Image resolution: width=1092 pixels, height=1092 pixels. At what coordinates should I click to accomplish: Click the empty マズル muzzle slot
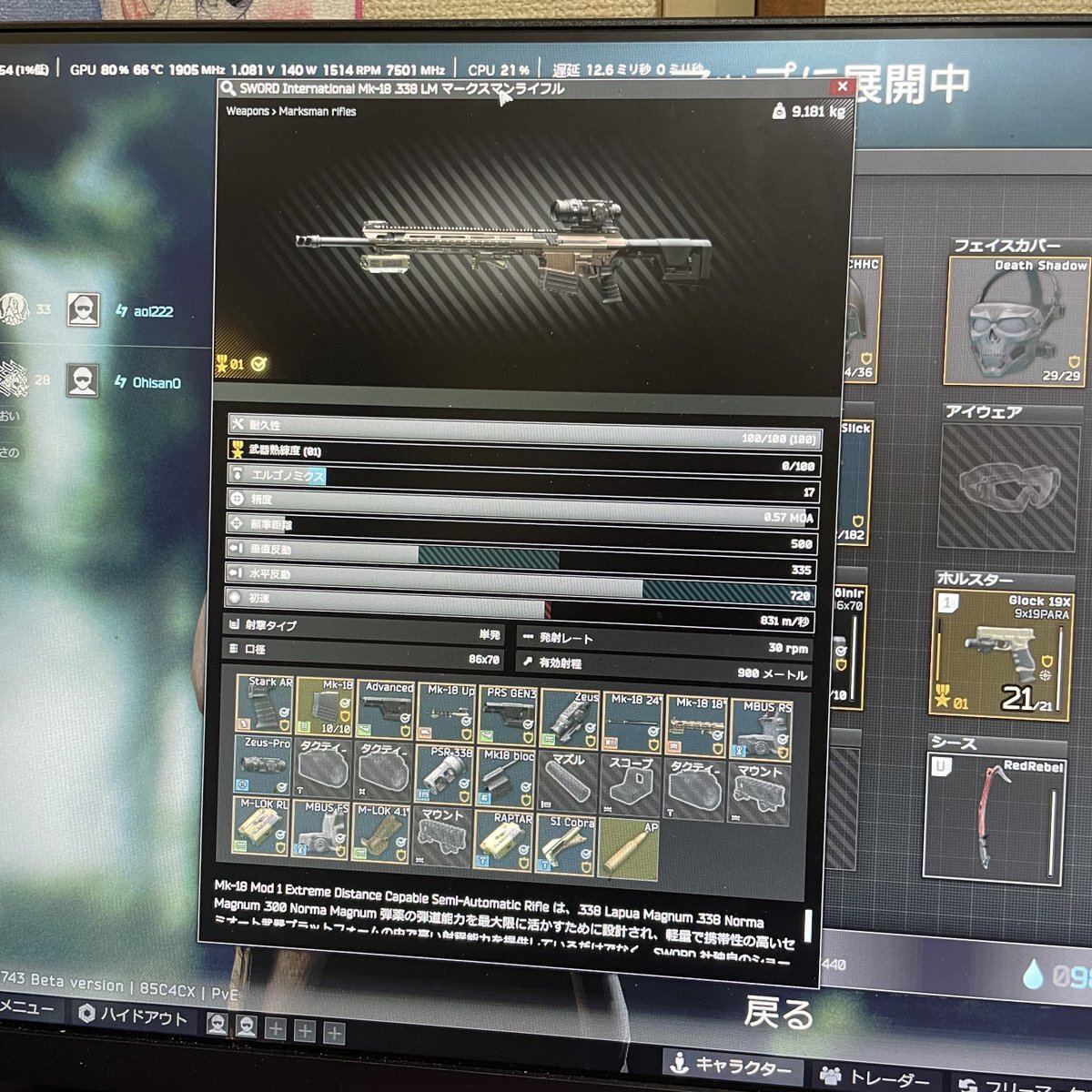(x=568, y=781)
